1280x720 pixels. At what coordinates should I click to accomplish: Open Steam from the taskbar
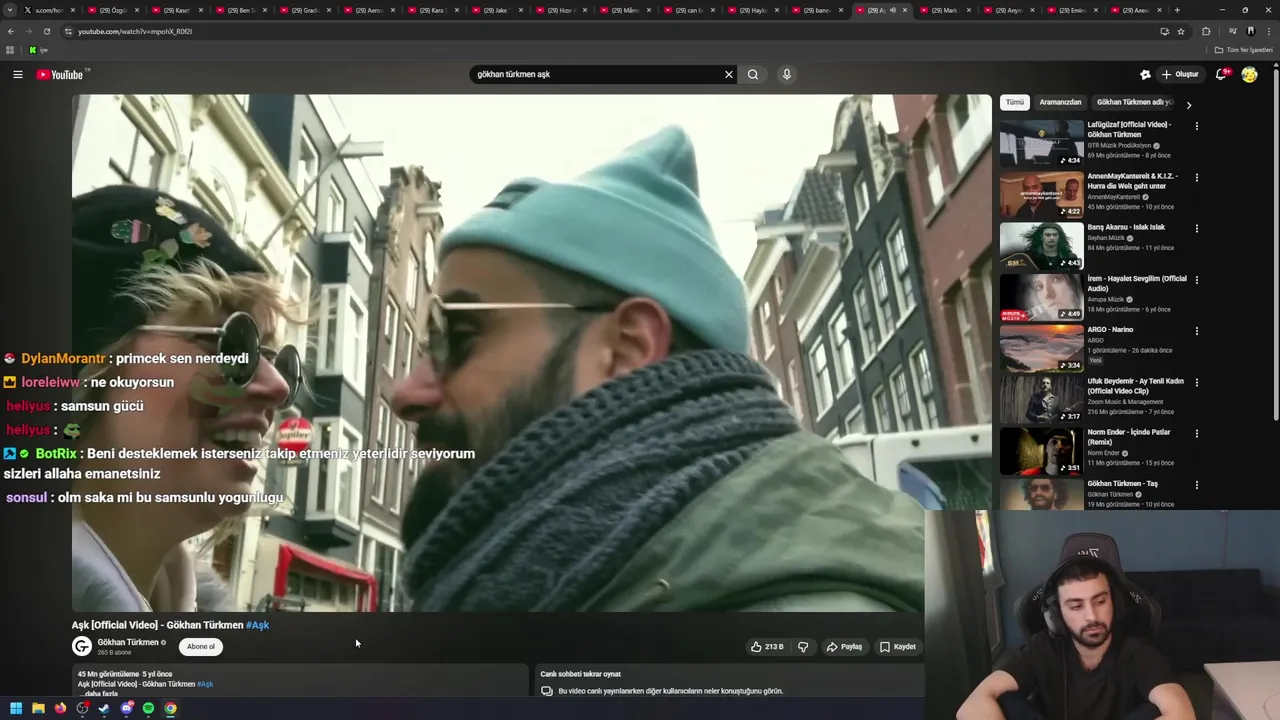coord(104,708)
